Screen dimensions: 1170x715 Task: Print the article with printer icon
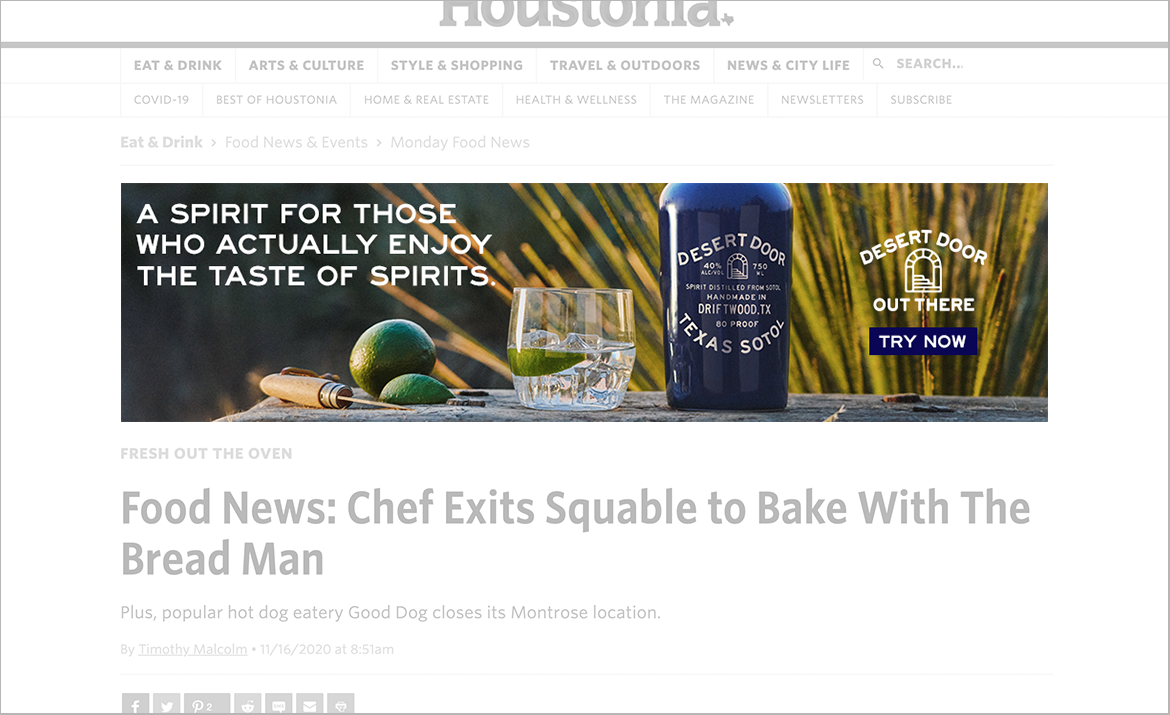click(x=340, y=704)
